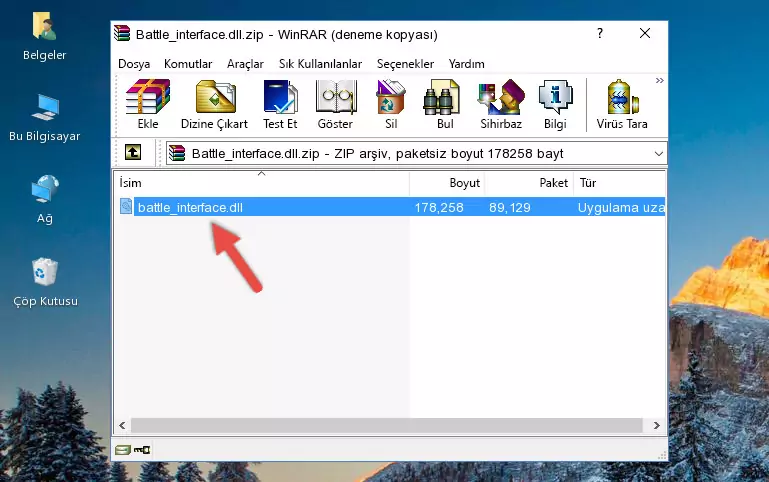
Task: Click the horizontal scrollbar right arrow
Action: (x=656, y=425)
